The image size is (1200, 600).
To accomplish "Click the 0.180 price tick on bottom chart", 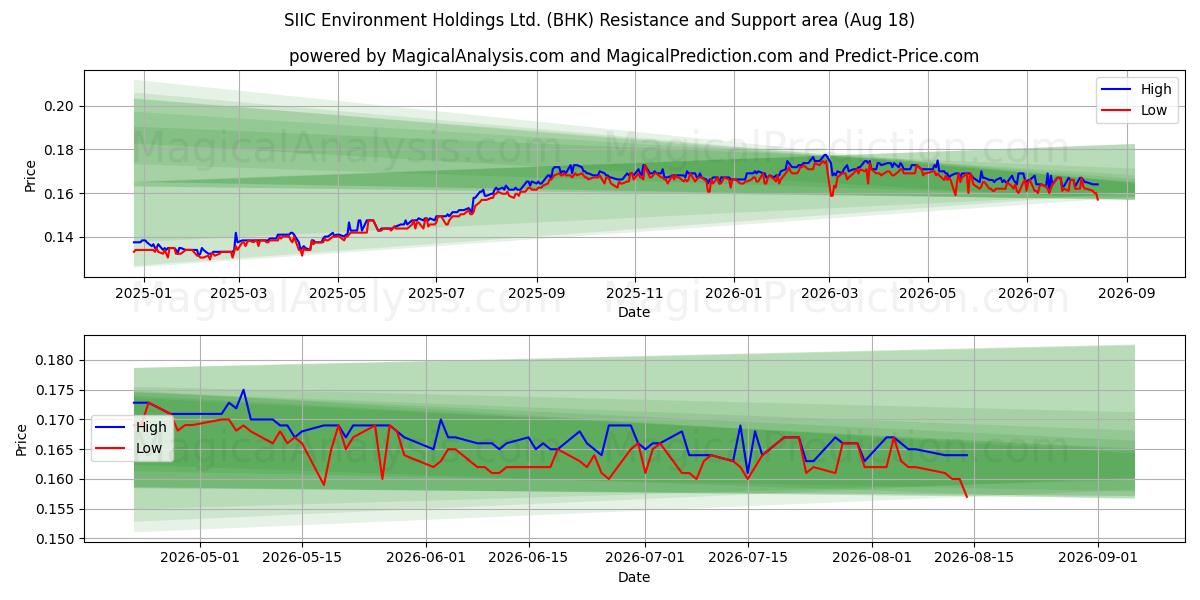I will point(55,360).
